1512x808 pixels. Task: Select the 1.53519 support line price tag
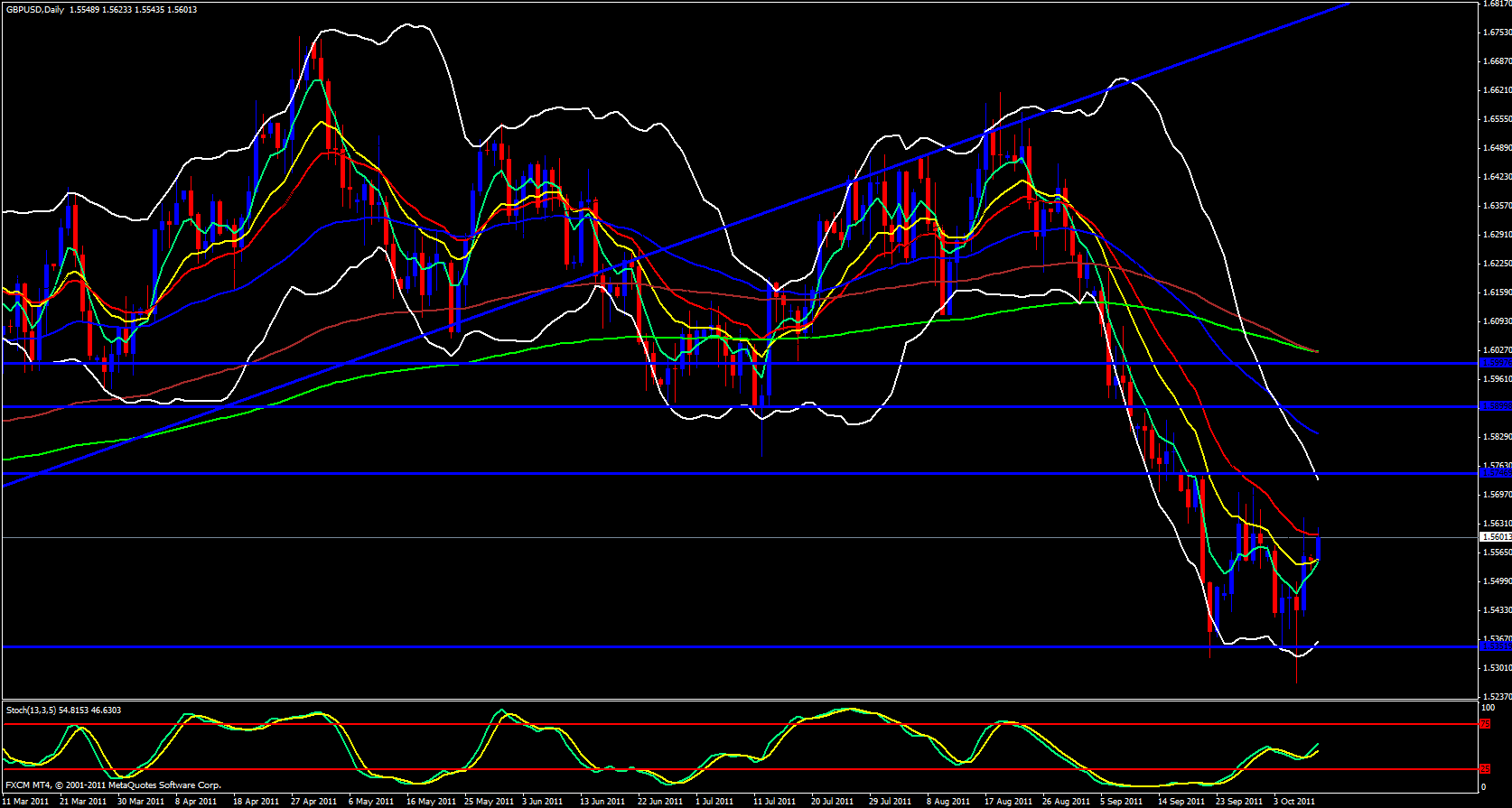click(x=1495, y=646)
